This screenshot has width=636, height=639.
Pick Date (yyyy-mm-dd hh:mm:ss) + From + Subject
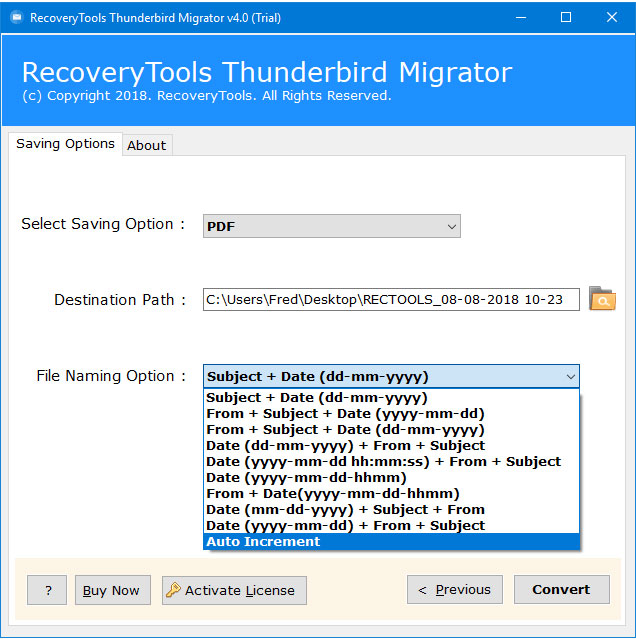391,461
